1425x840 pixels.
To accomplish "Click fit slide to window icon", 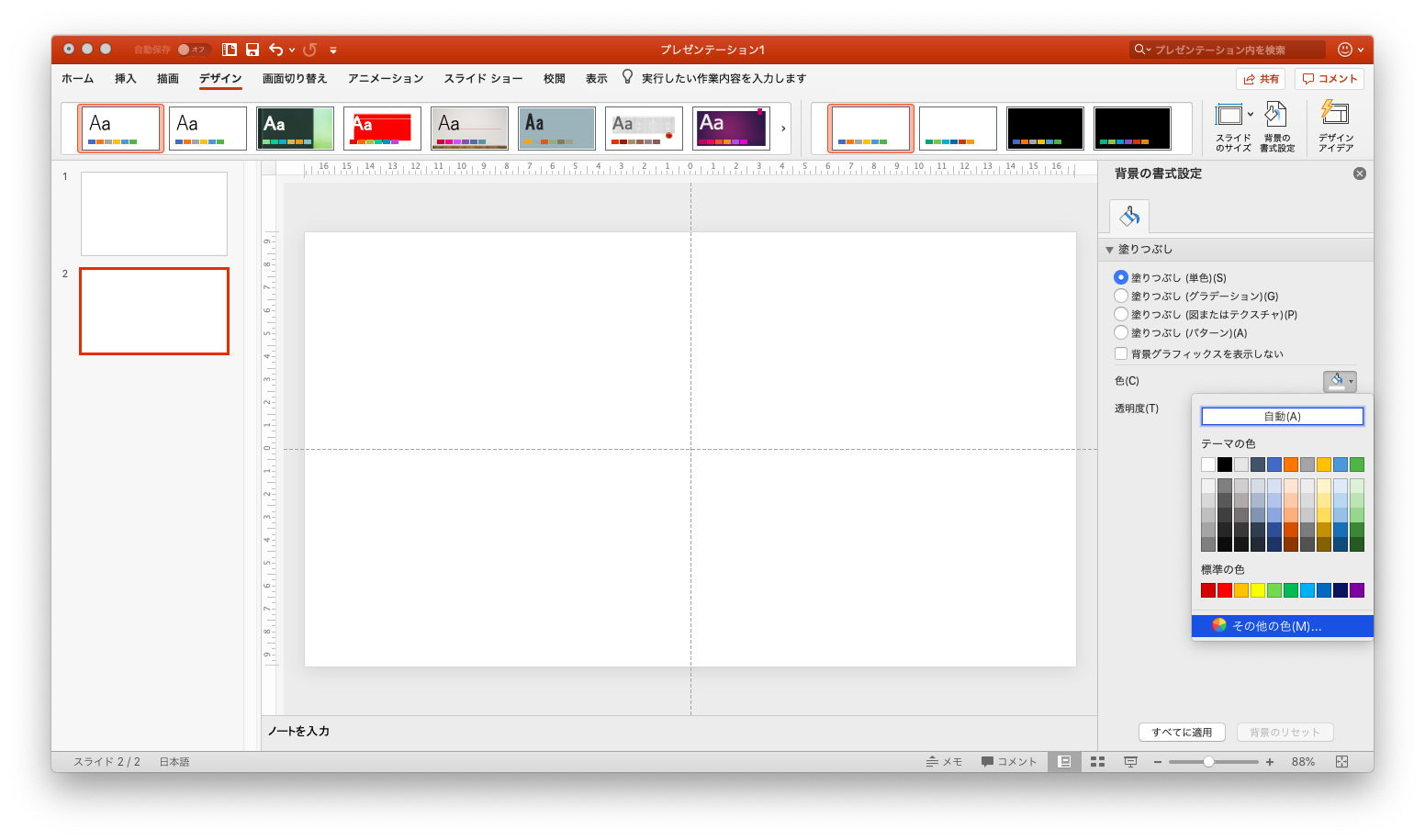I will coord(1341,761).
